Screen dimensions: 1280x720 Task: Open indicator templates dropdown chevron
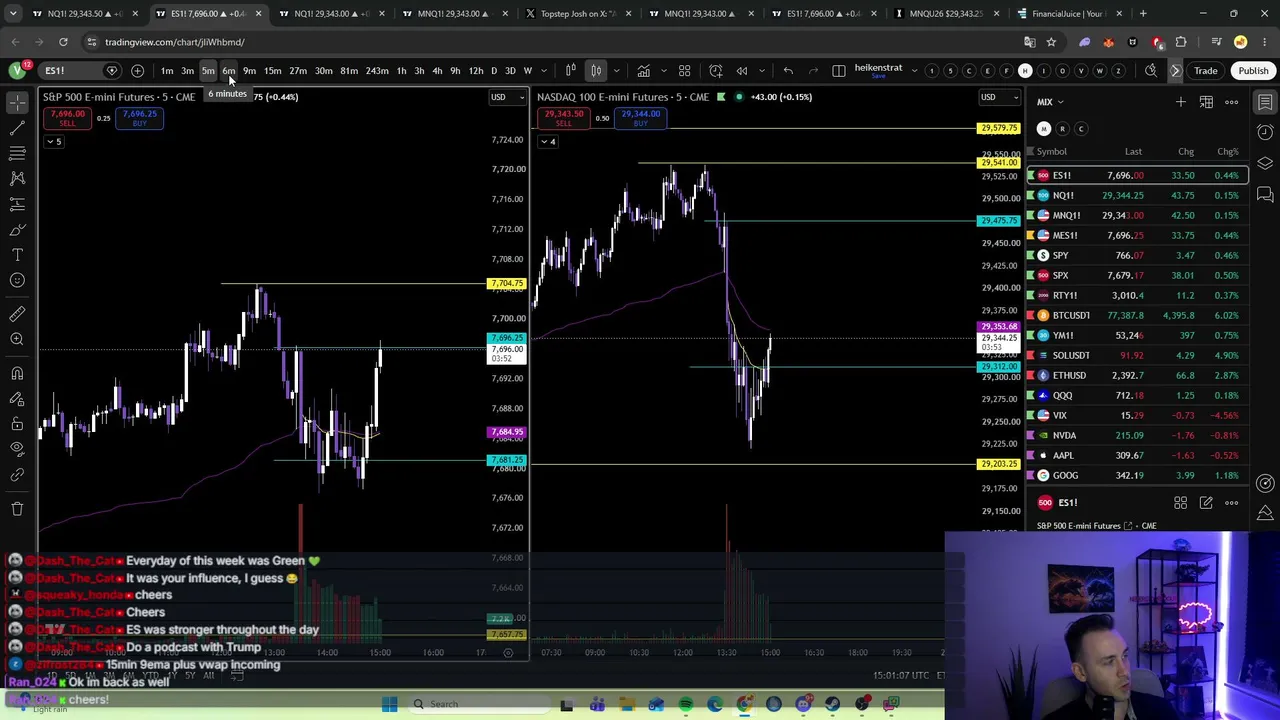tap(662, 71)
